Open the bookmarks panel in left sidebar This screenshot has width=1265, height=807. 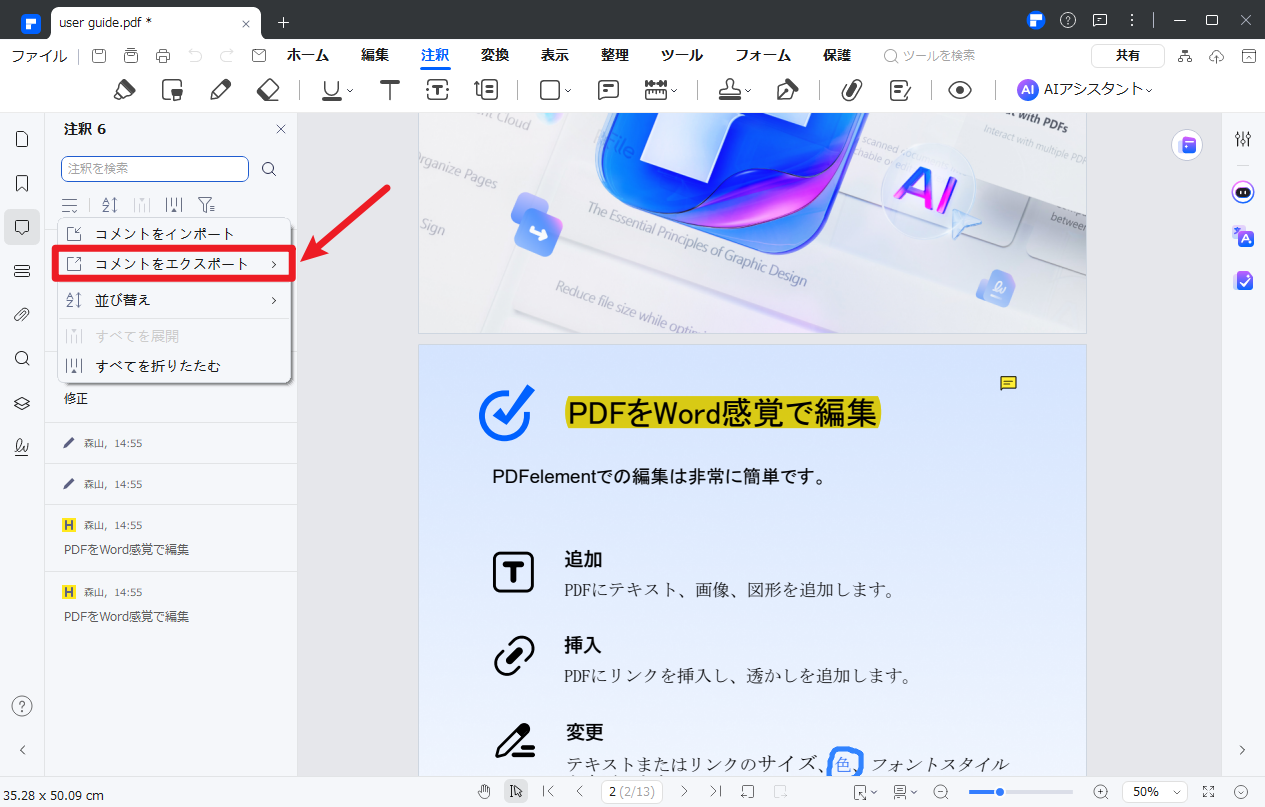click(x=22, y=183)
